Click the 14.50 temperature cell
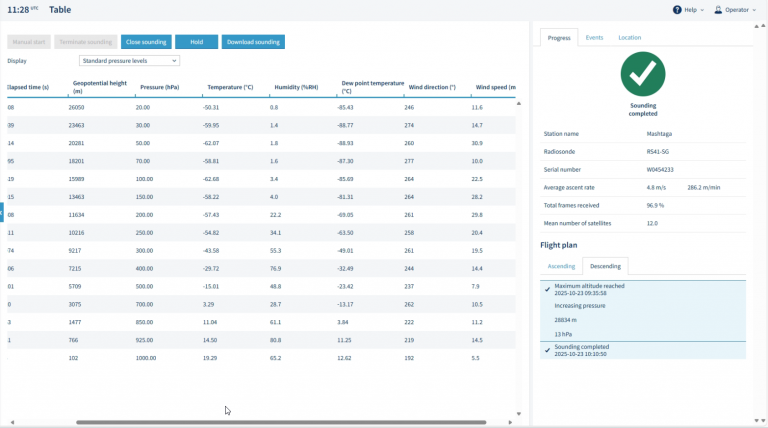The width and height of the screenshot is (768, 428). [210, 340]
